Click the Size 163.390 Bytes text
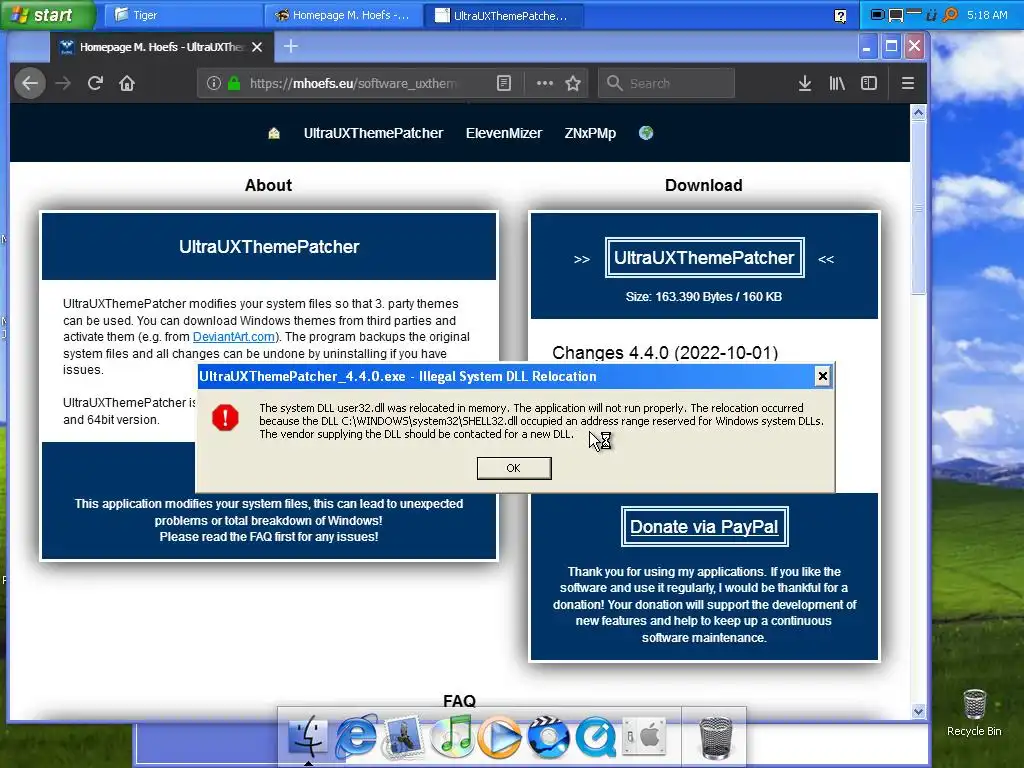1024x768 pixels. point(703,296)
